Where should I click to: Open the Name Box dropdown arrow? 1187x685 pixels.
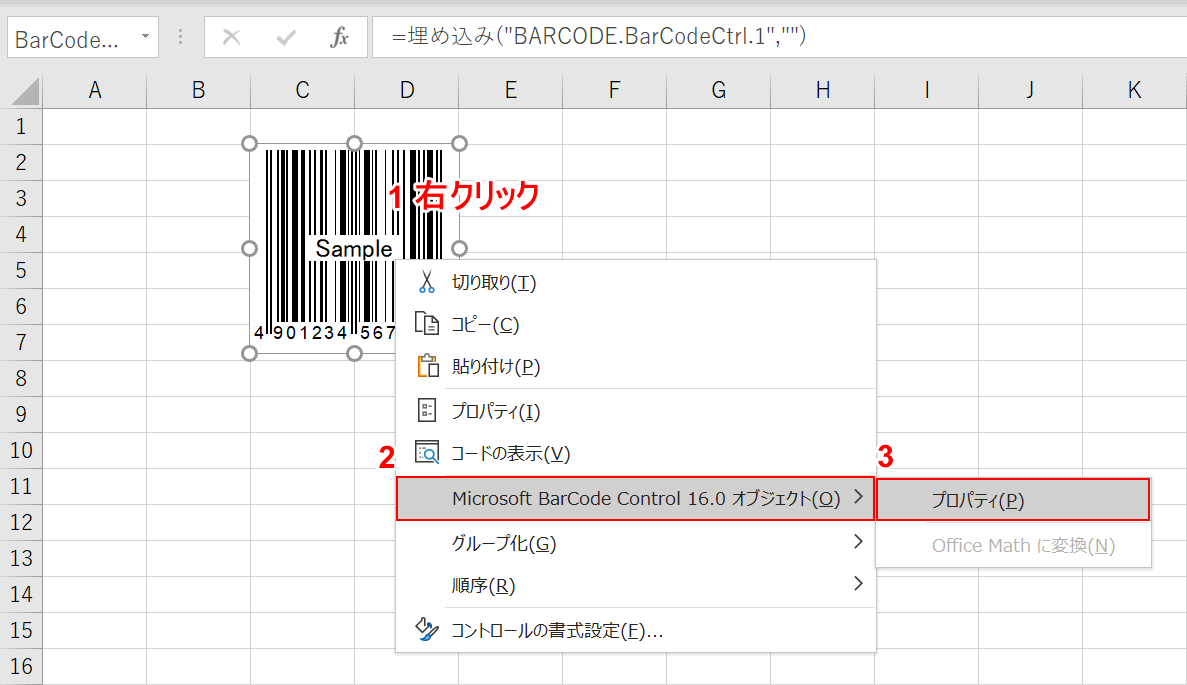pyautogui.click(x=145, y=37)
